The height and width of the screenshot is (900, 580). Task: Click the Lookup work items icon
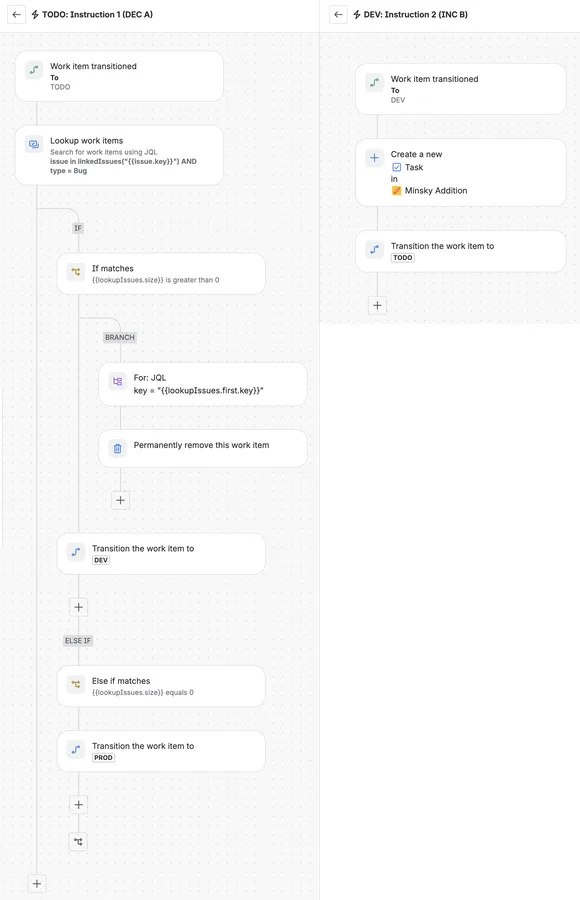34,144
